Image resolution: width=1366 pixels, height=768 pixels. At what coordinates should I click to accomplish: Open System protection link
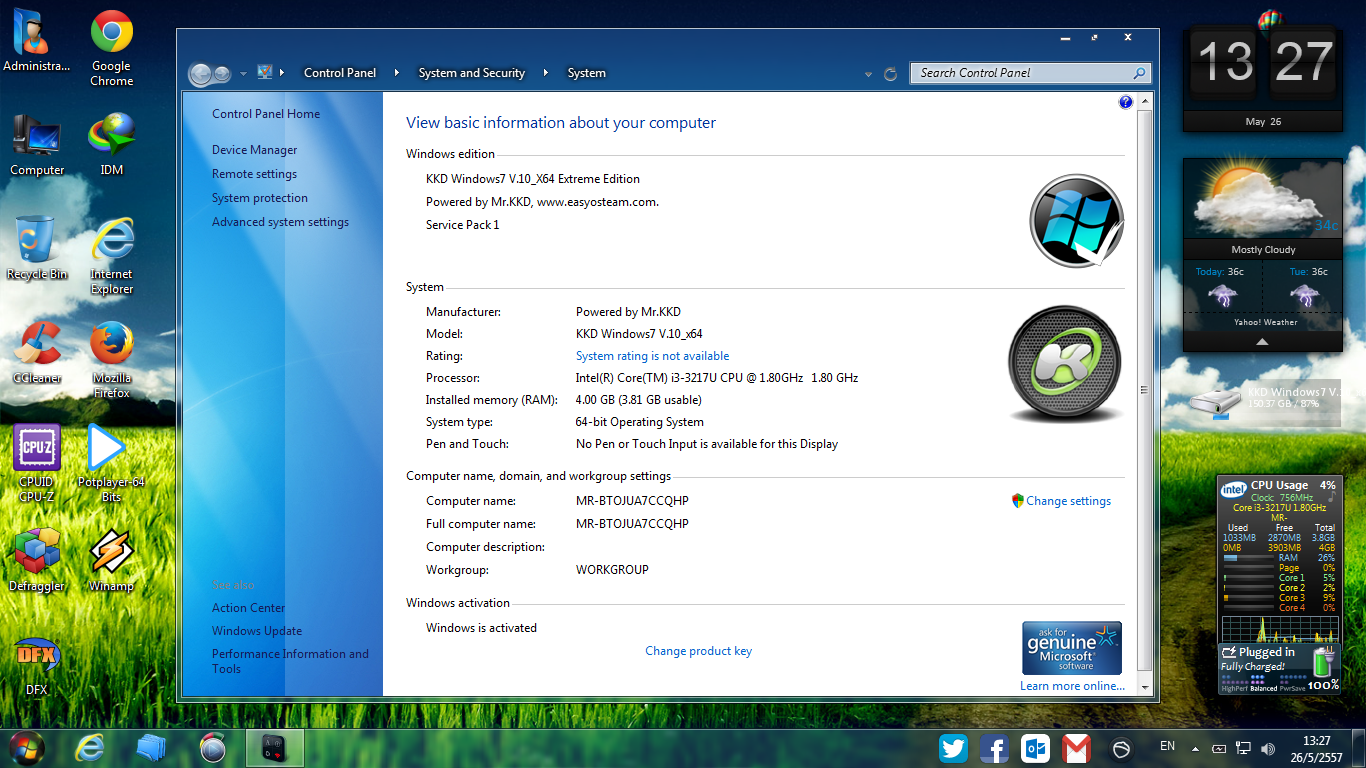click(x=260, y=198)
